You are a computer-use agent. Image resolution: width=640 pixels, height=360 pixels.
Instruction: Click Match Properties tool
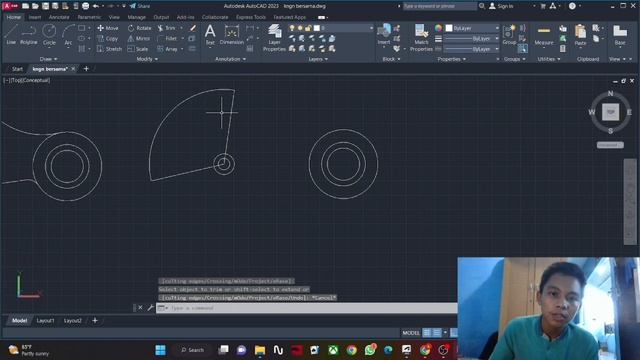point(421,38)
